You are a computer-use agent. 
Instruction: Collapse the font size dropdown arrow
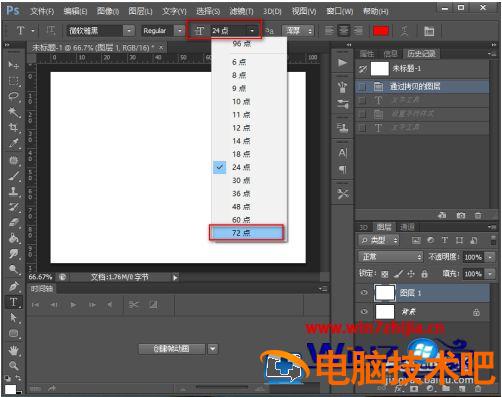tap(252, 31)
